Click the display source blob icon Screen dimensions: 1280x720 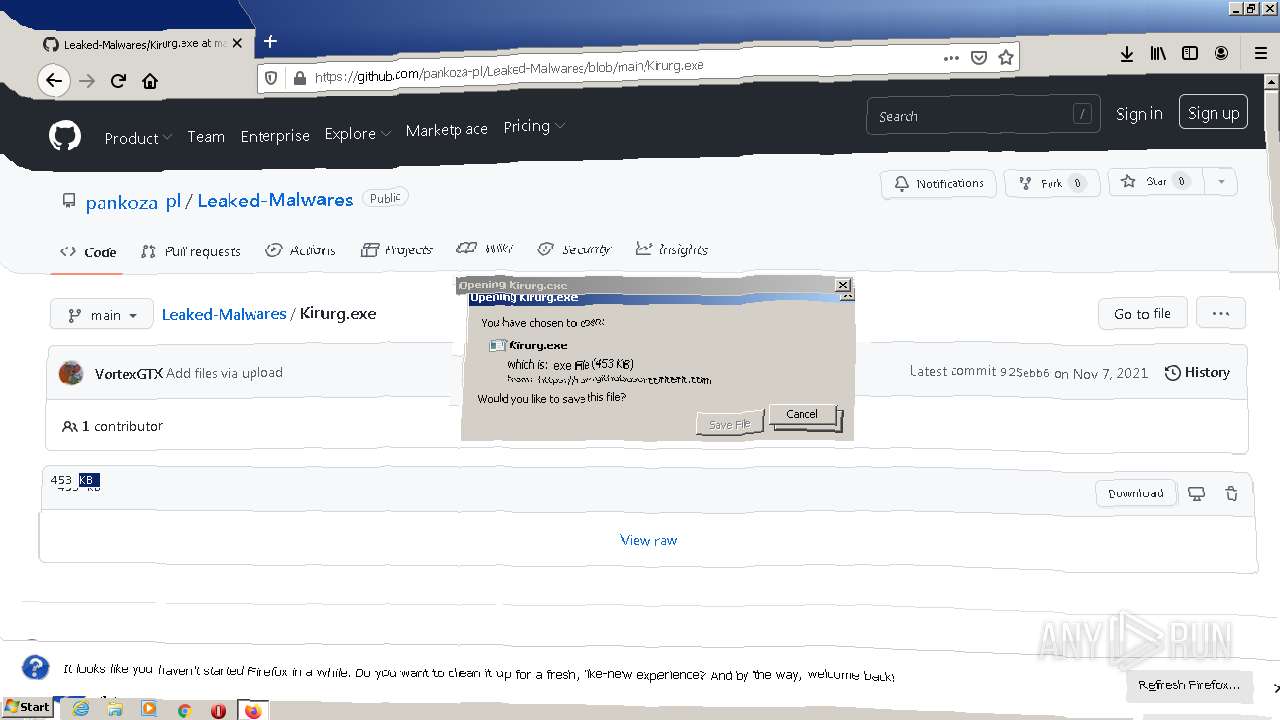(1196, 493)
